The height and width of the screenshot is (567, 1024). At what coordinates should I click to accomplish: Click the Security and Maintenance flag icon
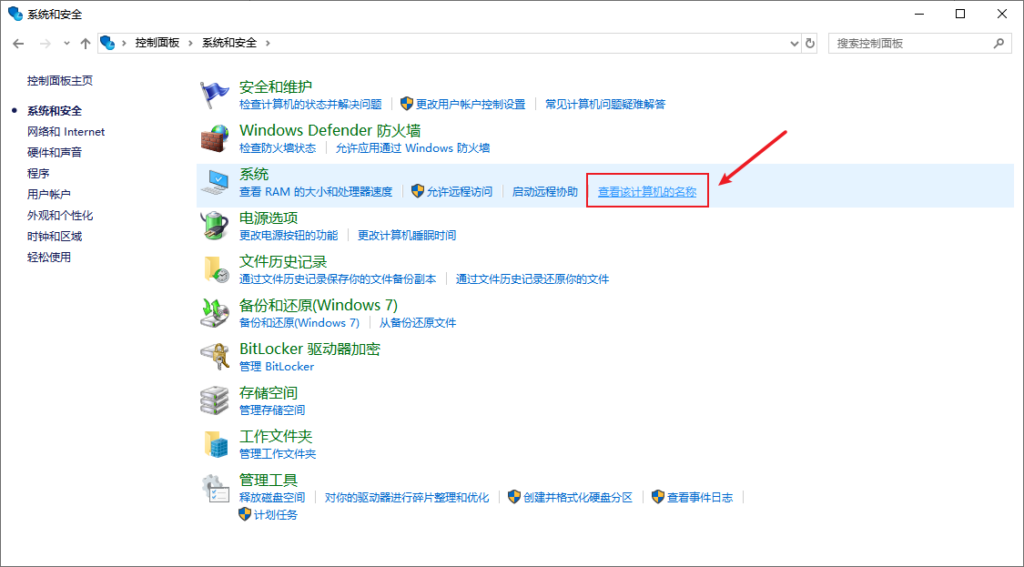click(x=216, y=94)
